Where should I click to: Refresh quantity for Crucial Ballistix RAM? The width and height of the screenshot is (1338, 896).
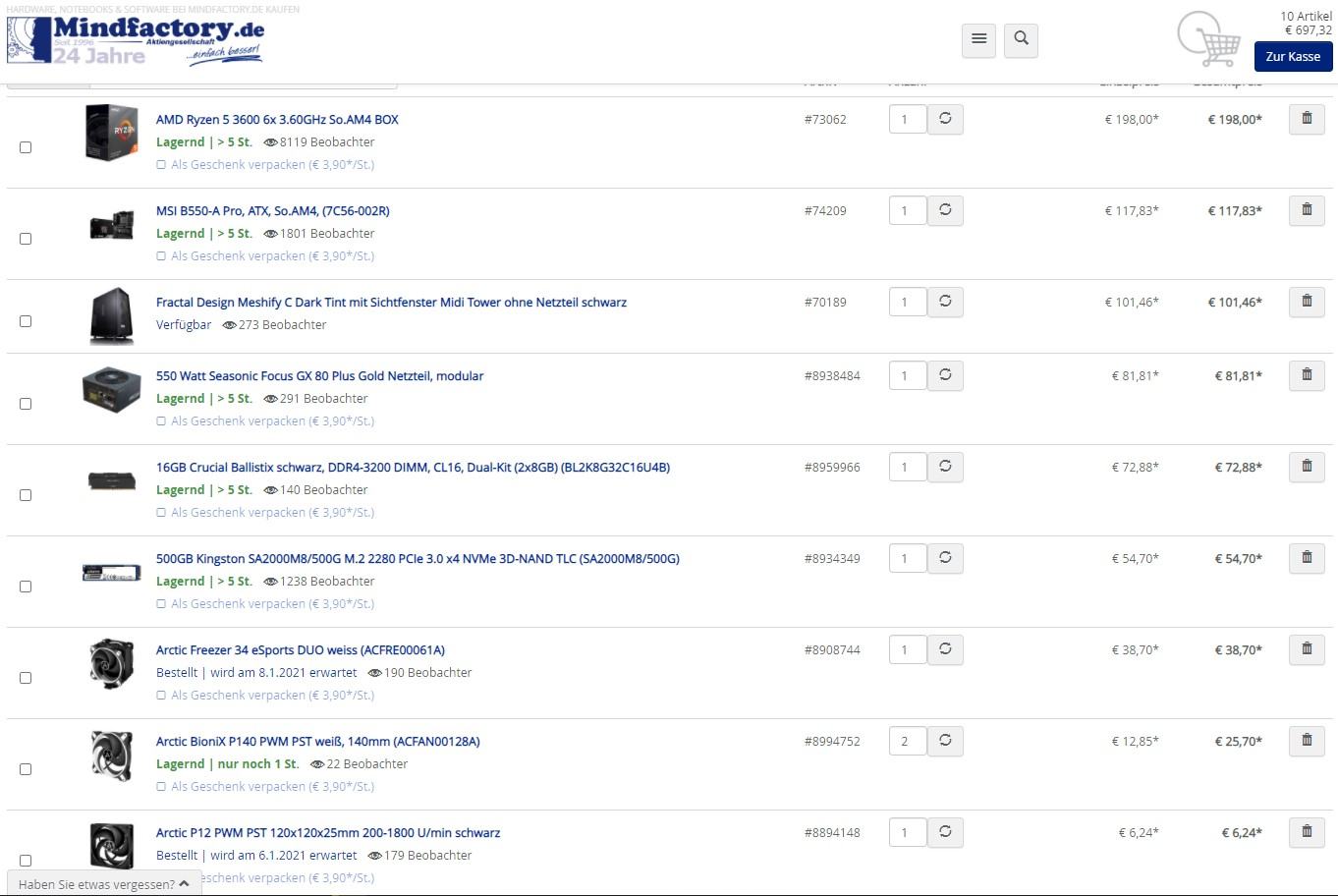tap(945, 468)
